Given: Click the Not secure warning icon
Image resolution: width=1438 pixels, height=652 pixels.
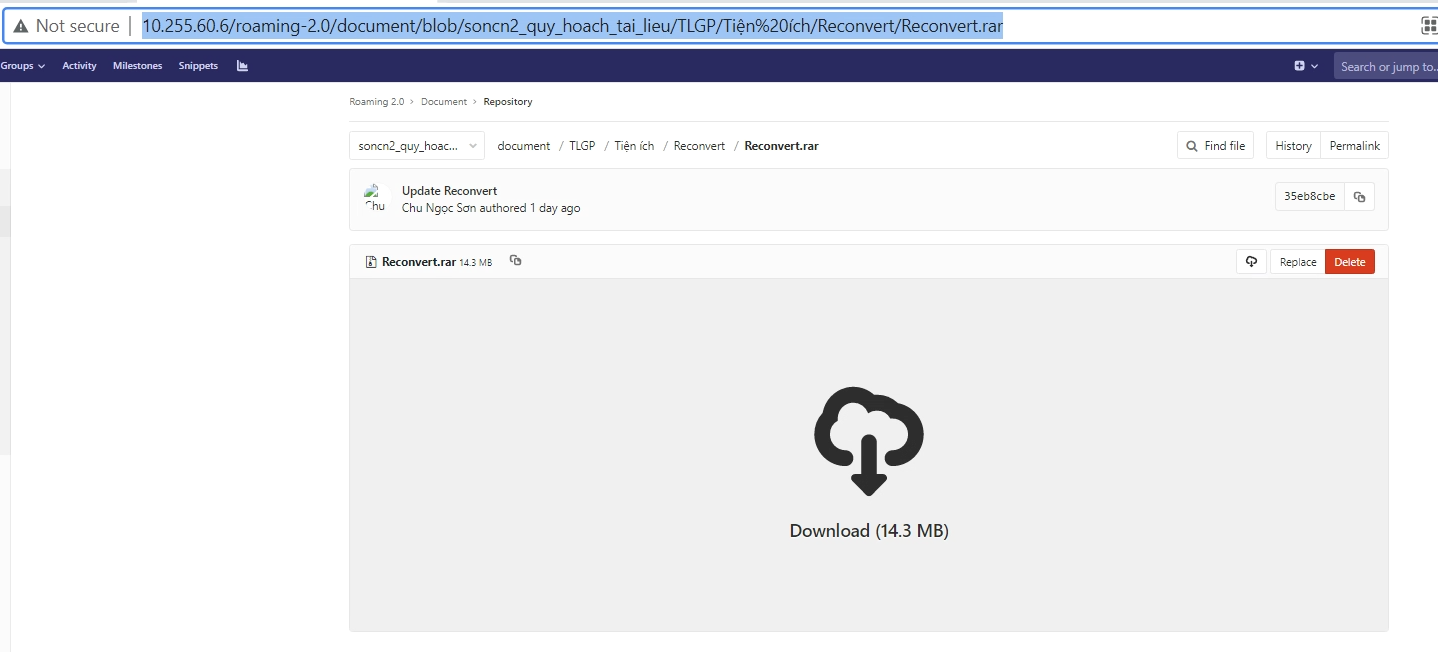Looking at the screenshot, I should (x=21, y=26).
